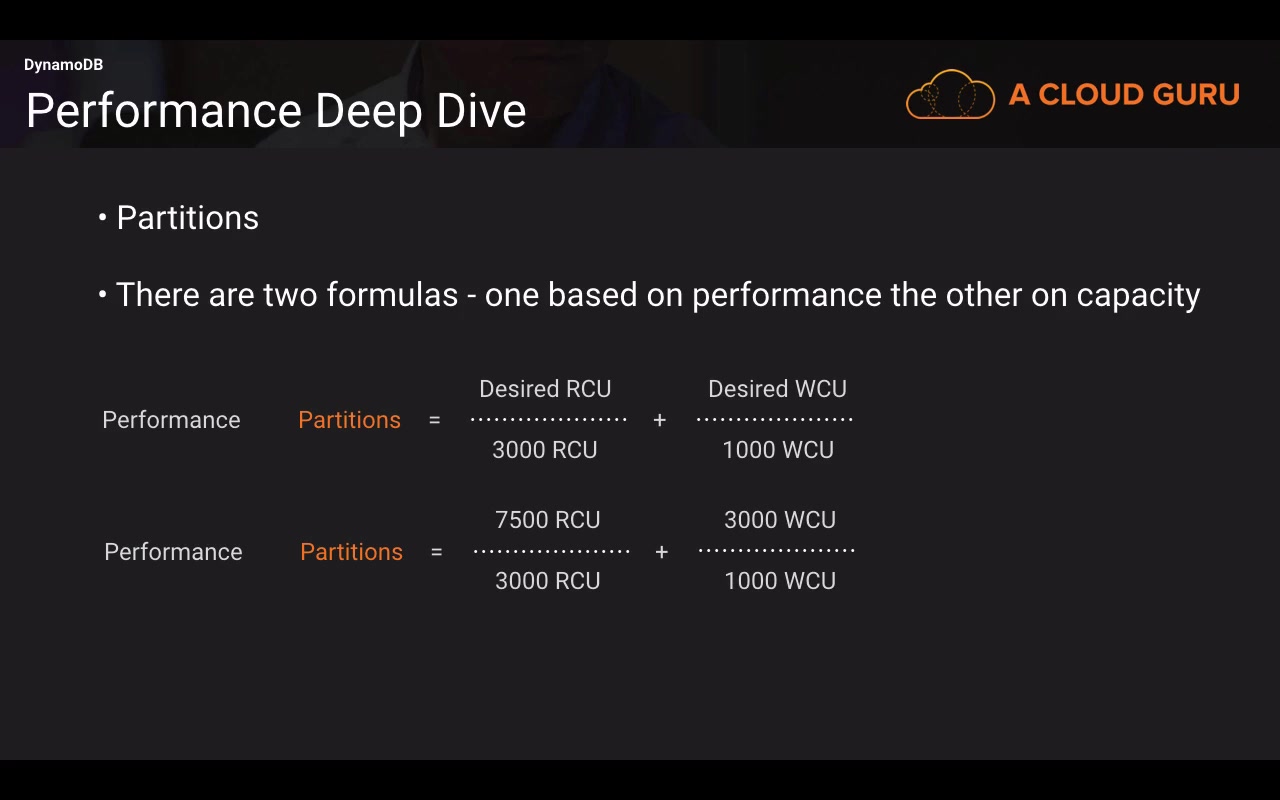Click the equals sign in the first formula
1280x800 pixels.
pos(434,421)
